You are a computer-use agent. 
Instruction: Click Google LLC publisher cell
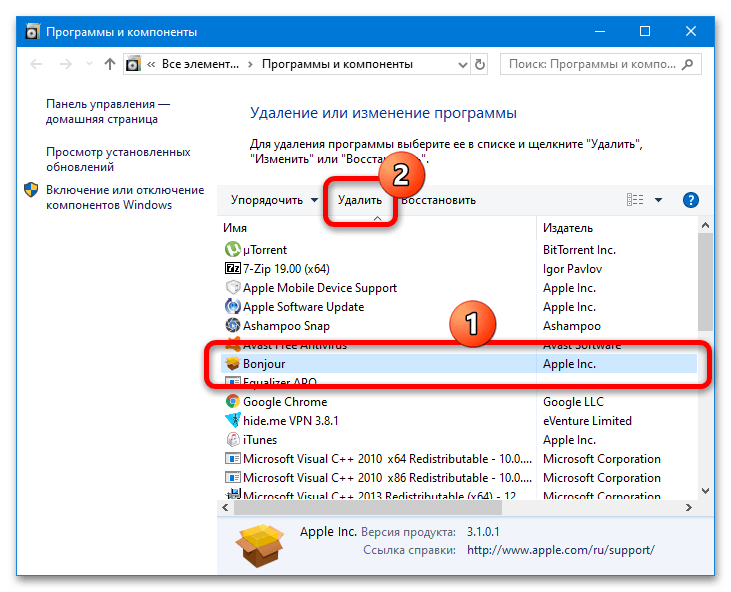(x=573, y=401)
